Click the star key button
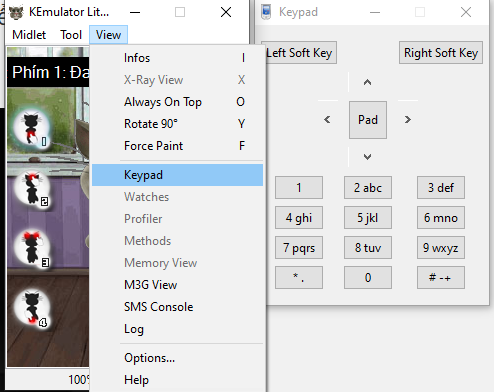This screenshot has height=392, width=494. 299,277
